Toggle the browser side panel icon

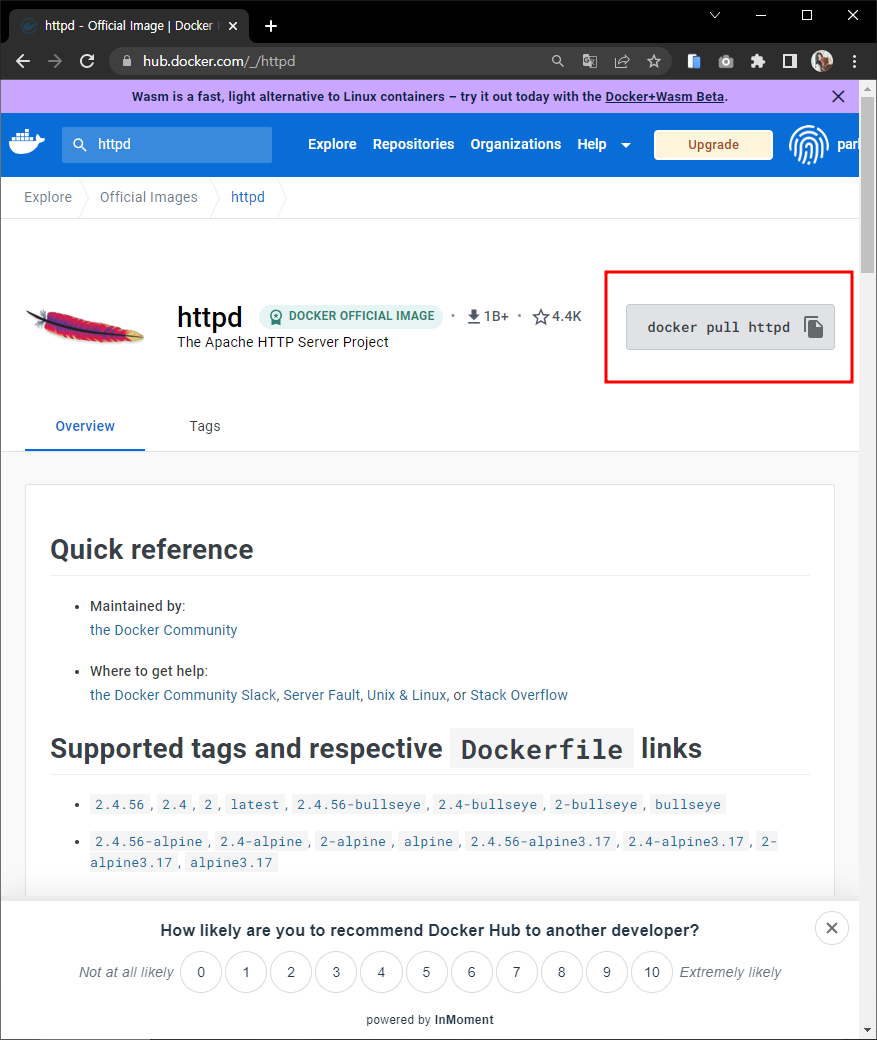click(x=789, y=61)
